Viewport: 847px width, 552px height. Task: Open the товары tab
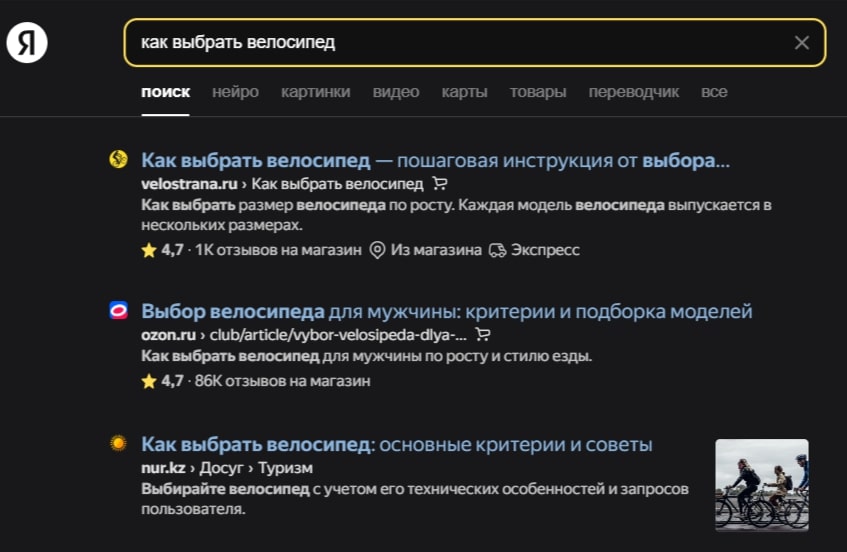point(537,92)
